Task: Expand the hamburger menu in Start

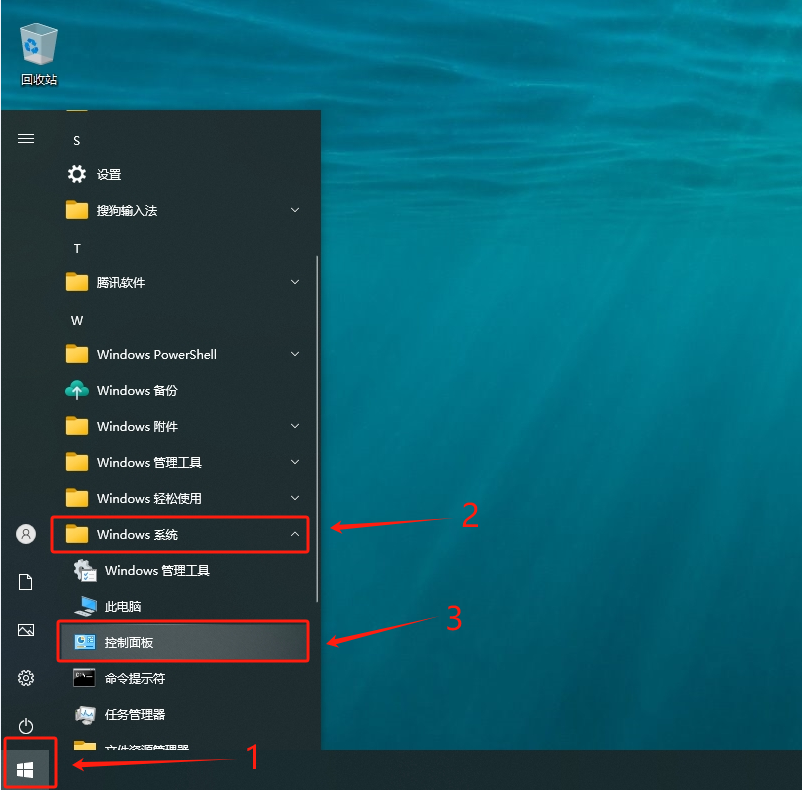Action: [26, 139]
